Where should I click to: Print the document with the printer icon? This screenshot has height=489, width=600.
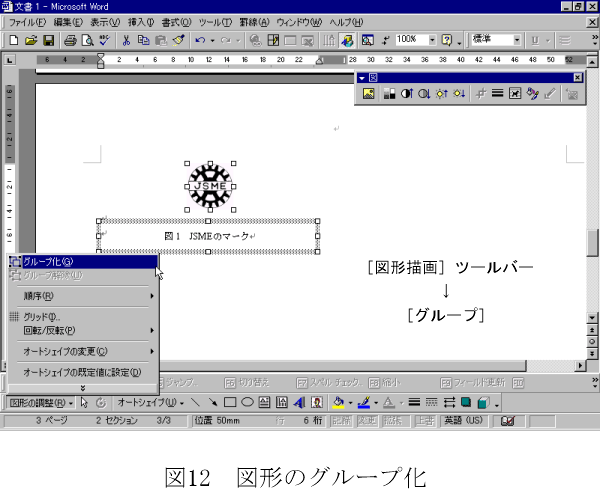point(70,40)
